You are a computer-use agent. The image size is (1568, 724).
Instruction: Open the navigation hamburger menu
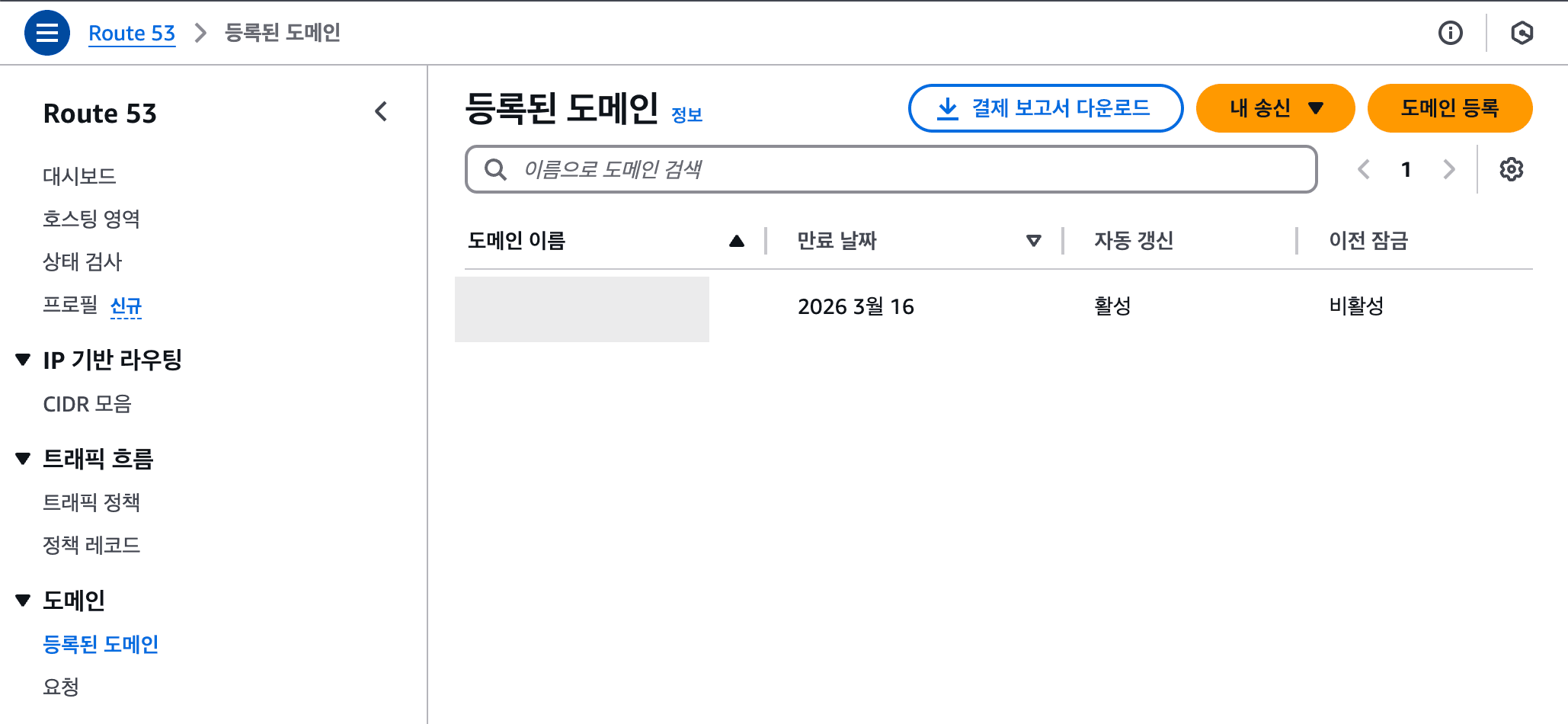46,33
